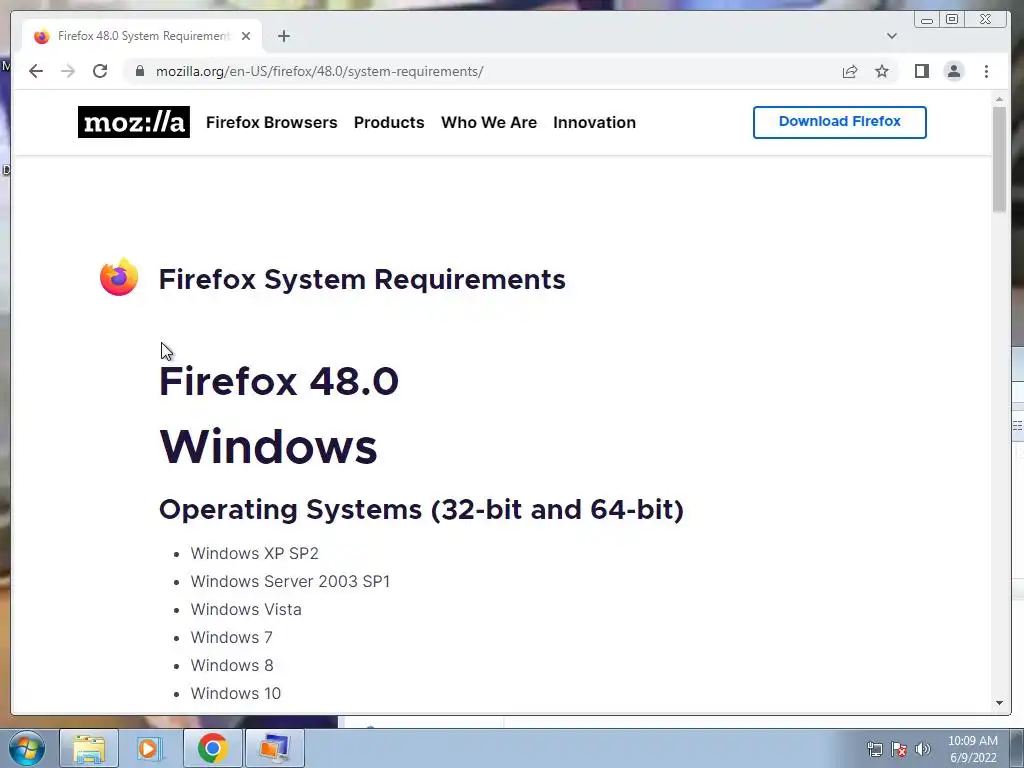Click the scrollbar down arrow
The width and height of the screenshot is (1024, 768).
(999, 703)
